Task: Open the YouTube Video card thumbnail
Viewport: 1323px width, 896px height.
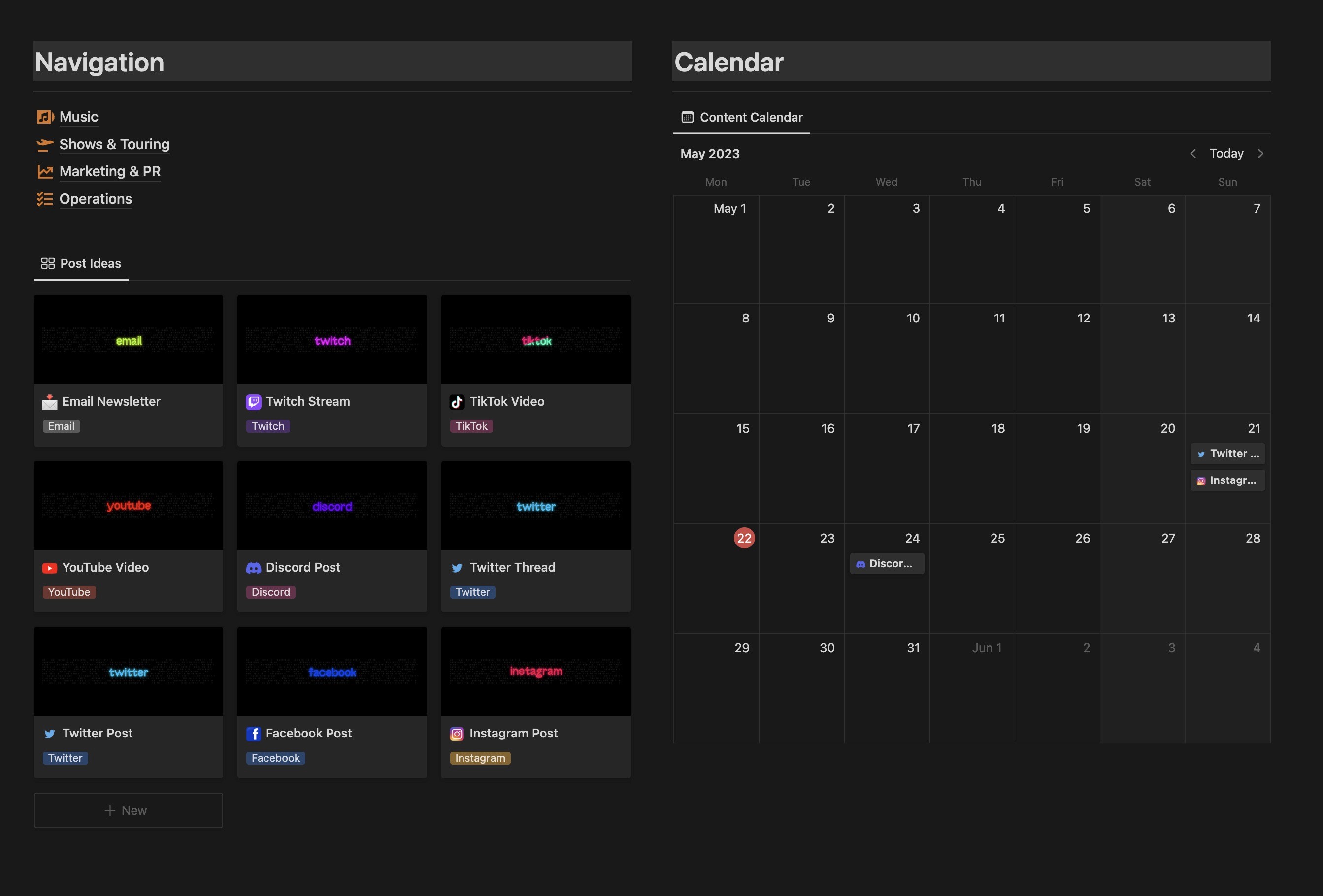Action: [x=128, y=505]
